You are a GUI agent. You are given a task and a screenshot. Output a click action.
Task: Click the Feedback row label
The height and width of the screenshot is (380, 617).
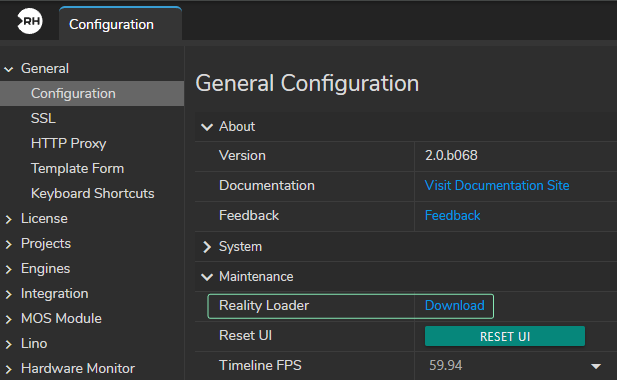(x=249, y=216)
